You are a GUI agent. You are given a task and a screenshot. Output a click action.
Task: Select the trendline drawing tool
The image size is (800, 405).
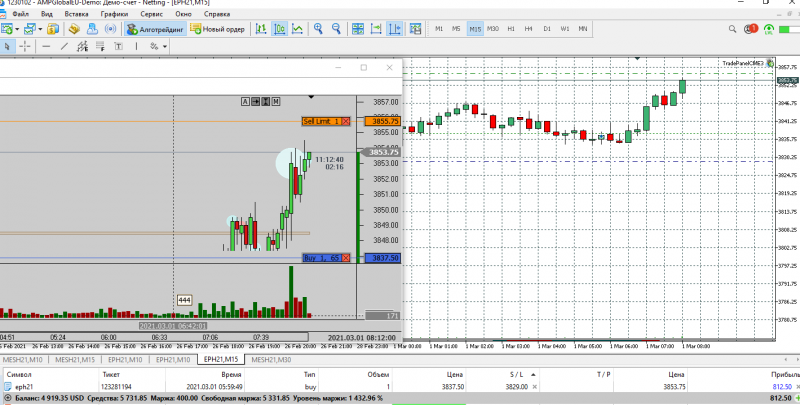click(x=64, y=46)
